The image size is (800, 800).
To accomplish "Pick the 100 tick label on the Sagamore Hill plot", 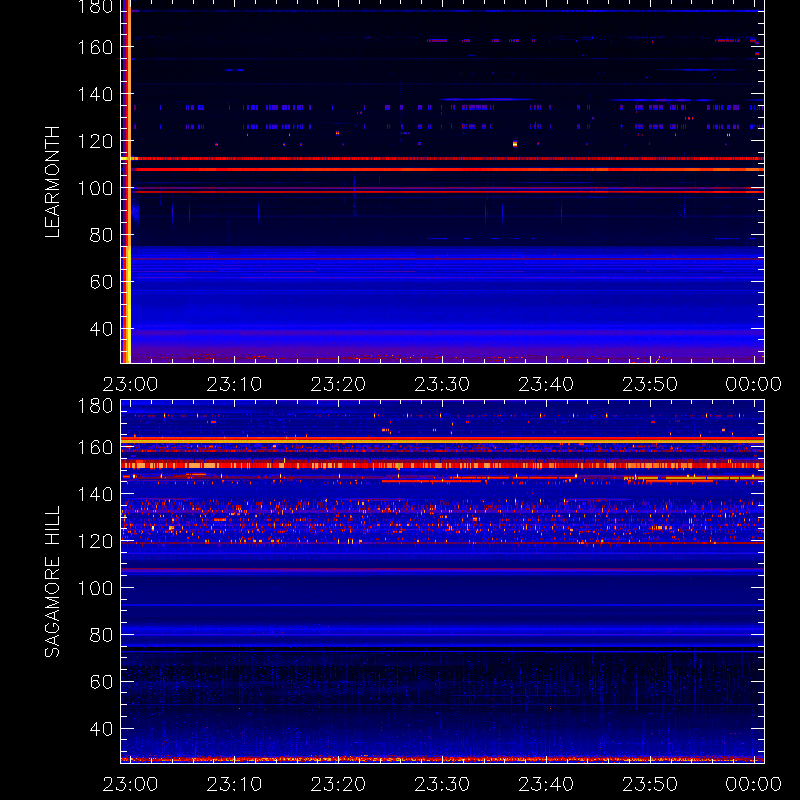I will tap(95, 588).
